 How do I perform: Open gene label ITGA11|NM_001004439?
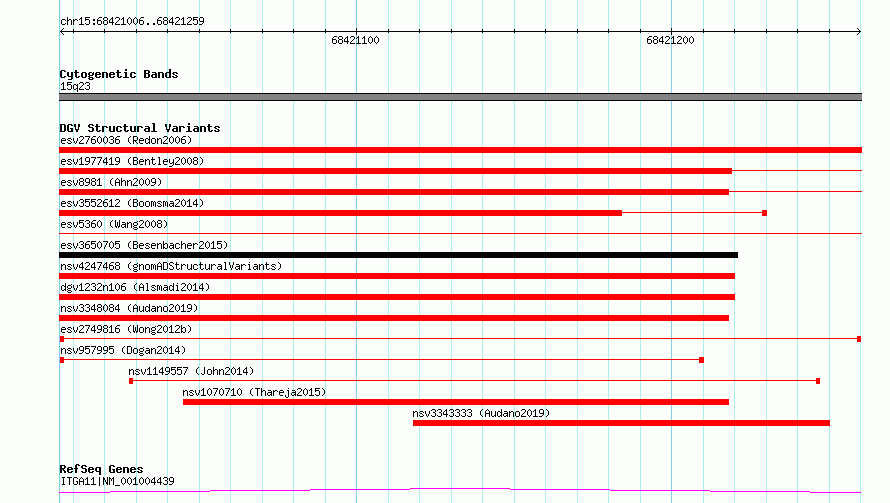(x=117, y=481)
